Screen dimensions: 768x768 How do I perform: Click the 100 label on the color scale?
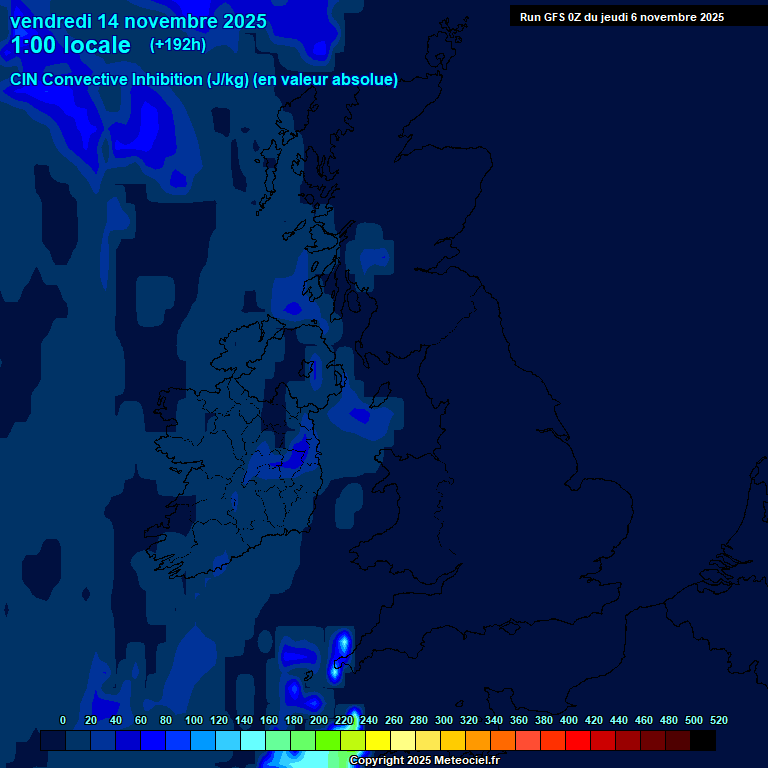click(x=194, y=720)
